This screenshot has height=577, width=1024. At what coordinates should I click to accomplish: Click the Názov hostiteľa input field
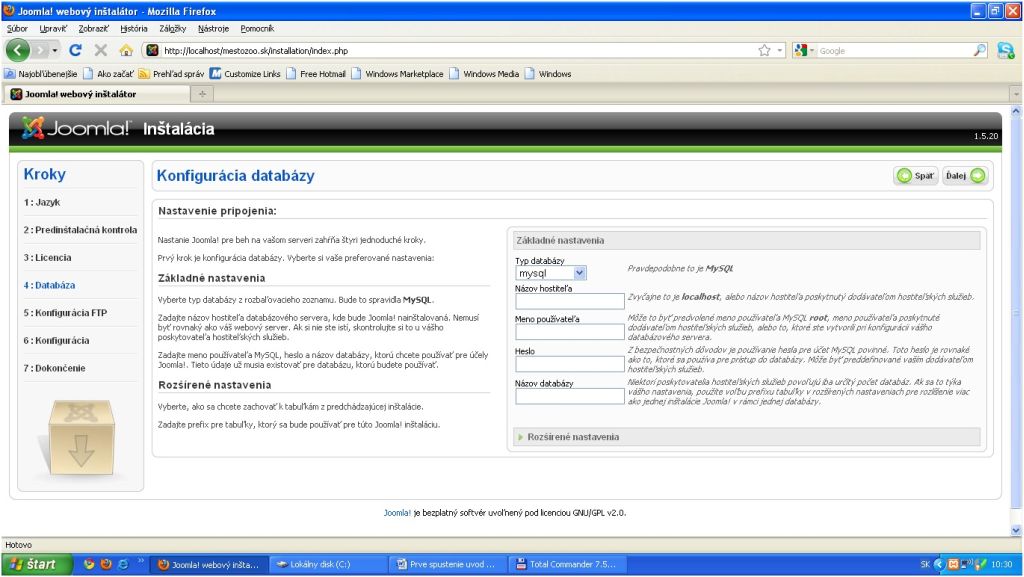coord(569,301)
